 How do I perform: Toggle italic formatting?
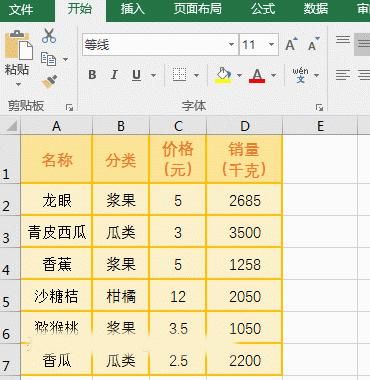pyautogui.click(x=114, y=75)
